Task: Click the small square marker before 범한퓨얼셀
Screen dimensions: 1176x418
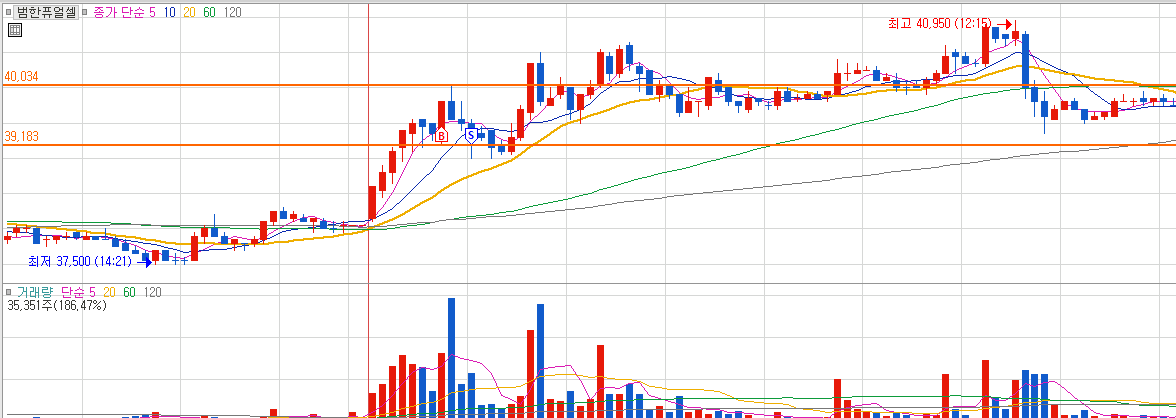Action: (9, 13)
